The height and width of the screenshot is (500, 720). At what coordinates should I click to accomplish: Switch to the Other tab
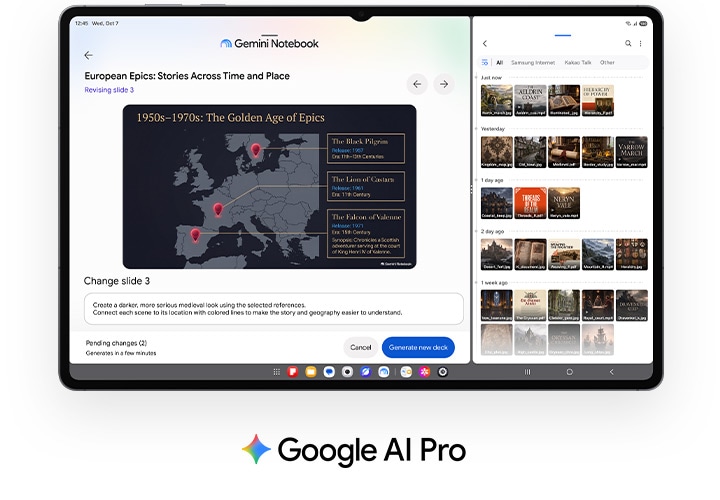point(607,62)
